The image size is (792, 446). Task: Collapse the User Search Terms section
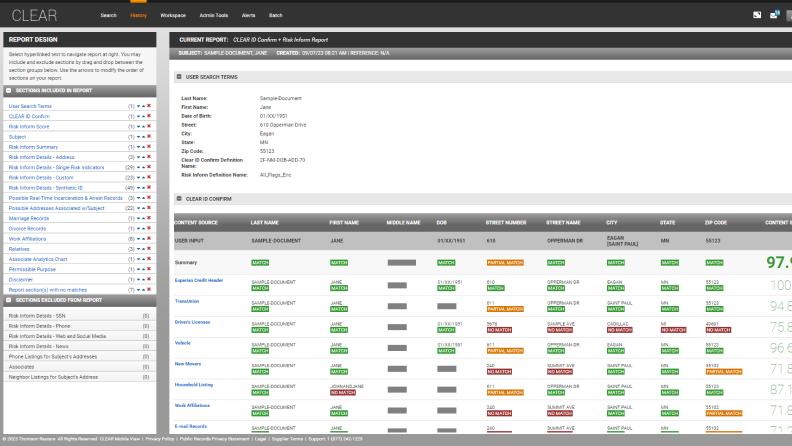[178, 76]
